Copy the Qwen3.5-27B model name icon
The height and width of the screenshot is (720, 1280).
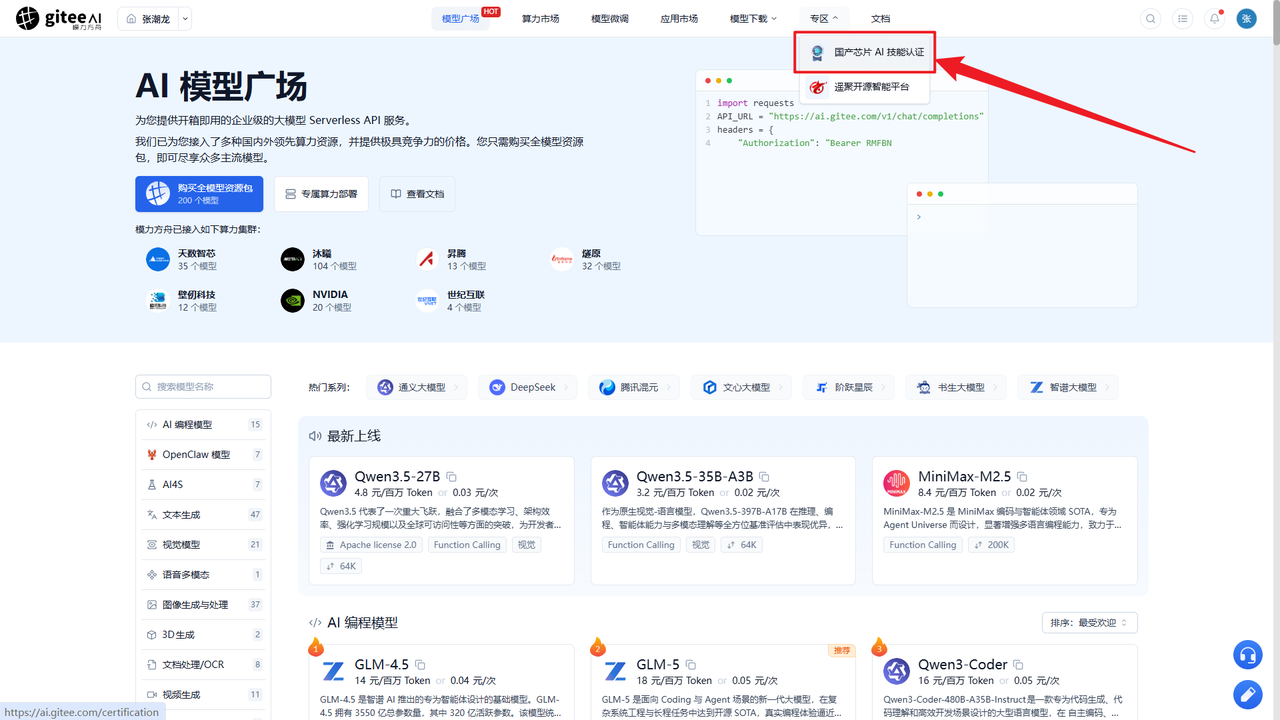(452, 477)
